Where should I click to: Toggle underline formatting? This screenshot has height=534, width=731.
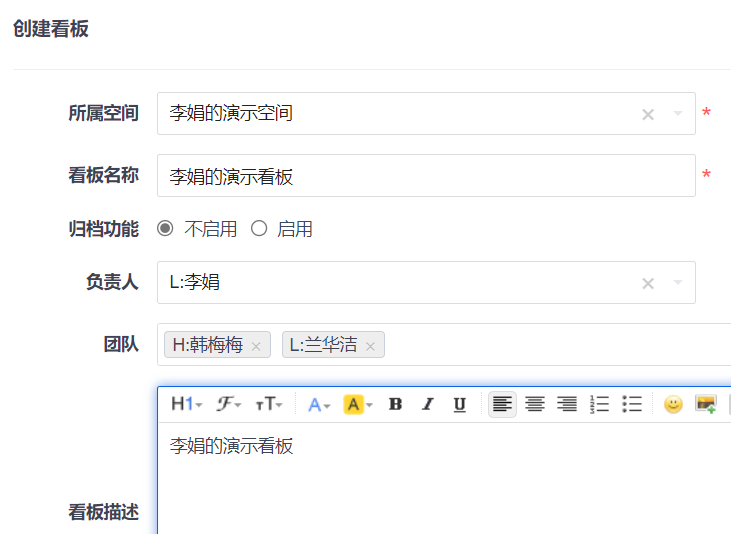pyautogui.click(x=460, y=404)
